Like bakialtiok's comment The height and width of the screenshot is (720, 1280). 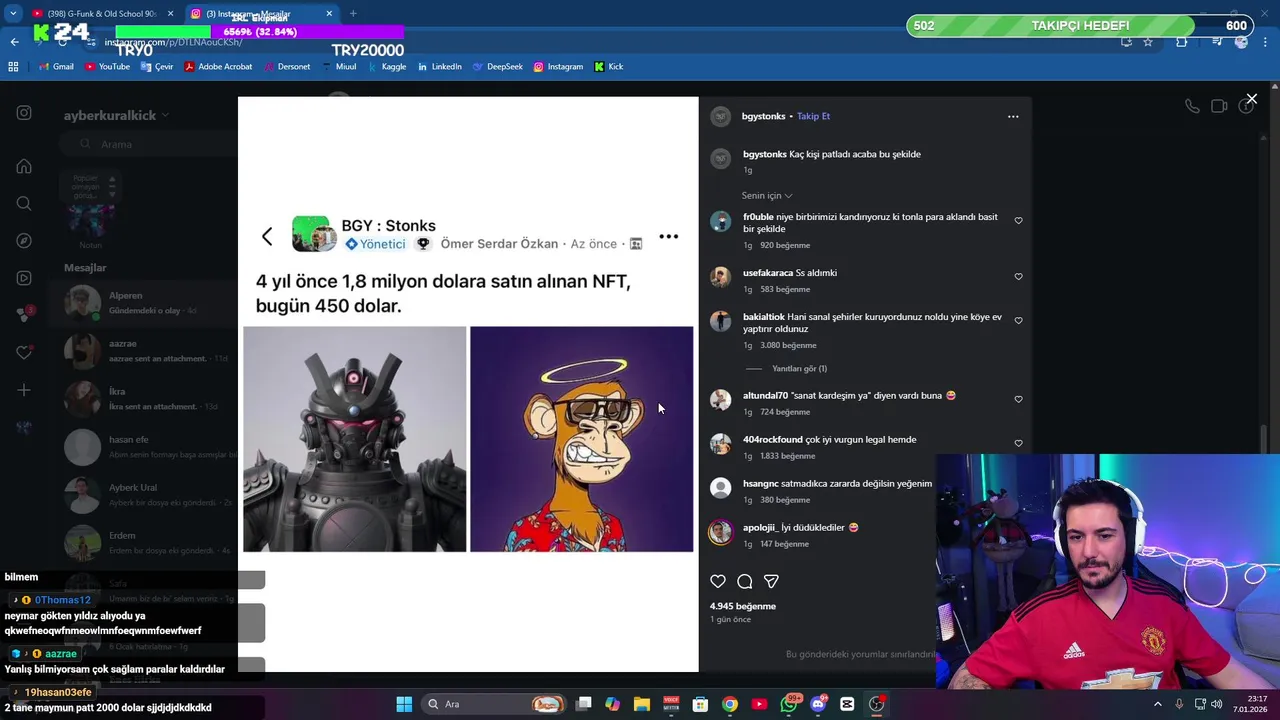click(1018, 320)
